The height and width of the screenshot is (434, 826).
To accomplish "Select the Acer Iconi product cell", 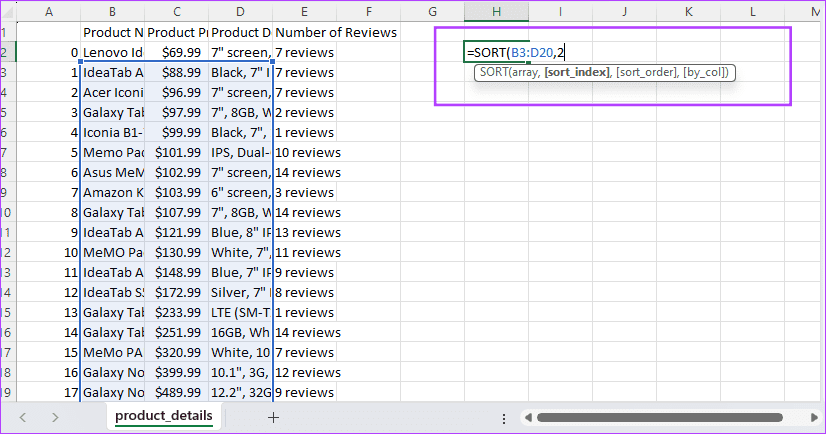I will click(x=113, y=92).
